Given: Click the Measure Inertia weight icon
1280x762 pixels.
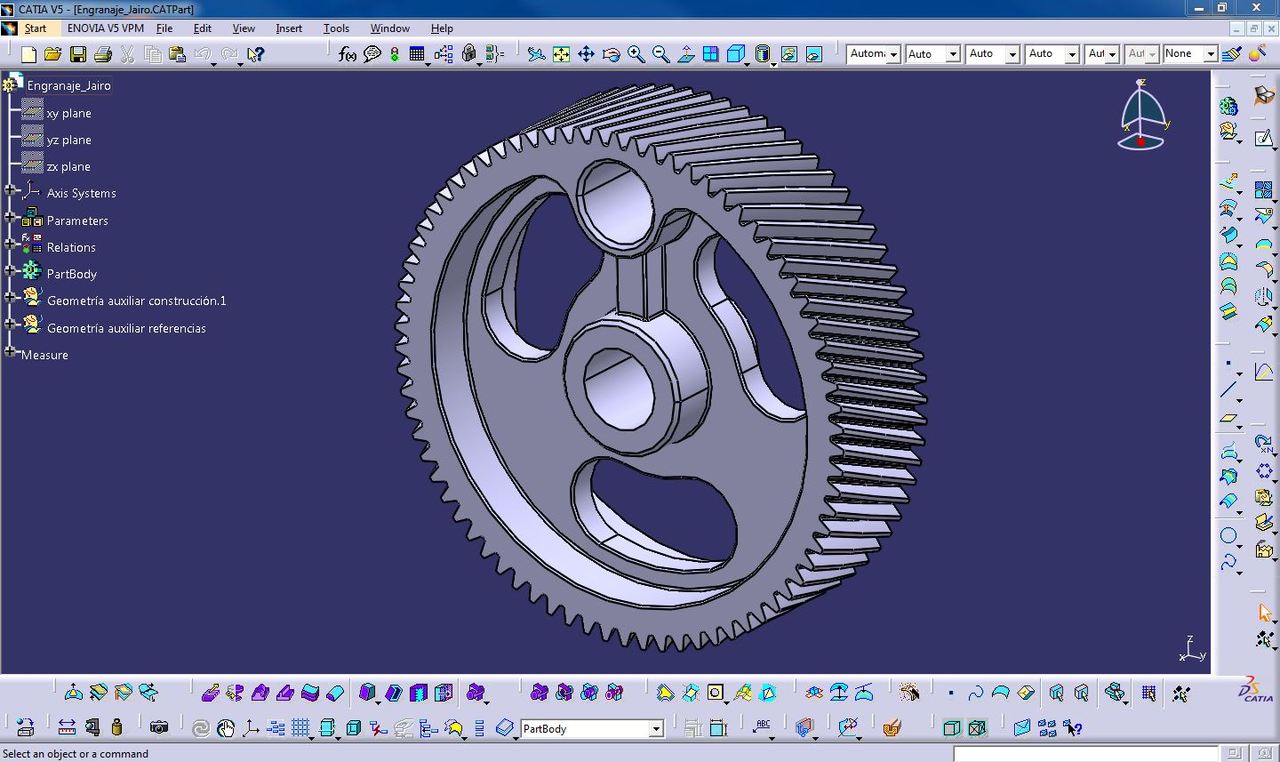Looking at the screenshot, I should [117, 727].
